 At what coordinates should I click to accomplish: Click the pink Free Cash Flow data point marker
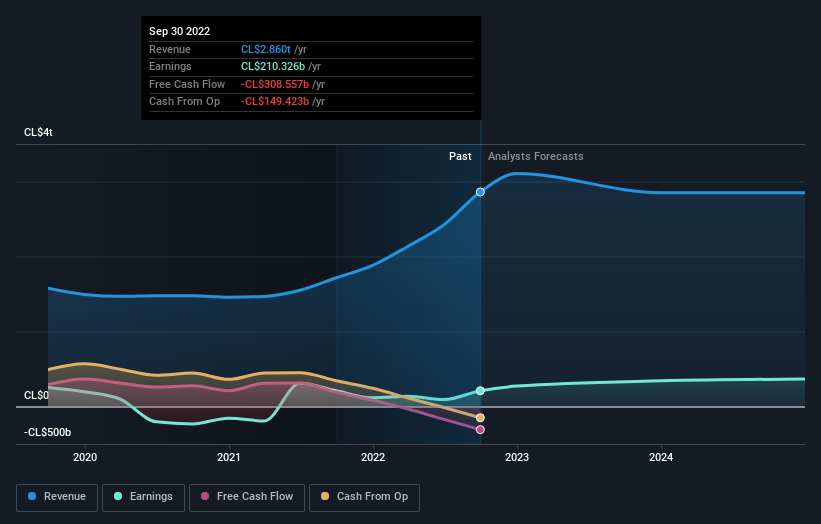[480, 430]
